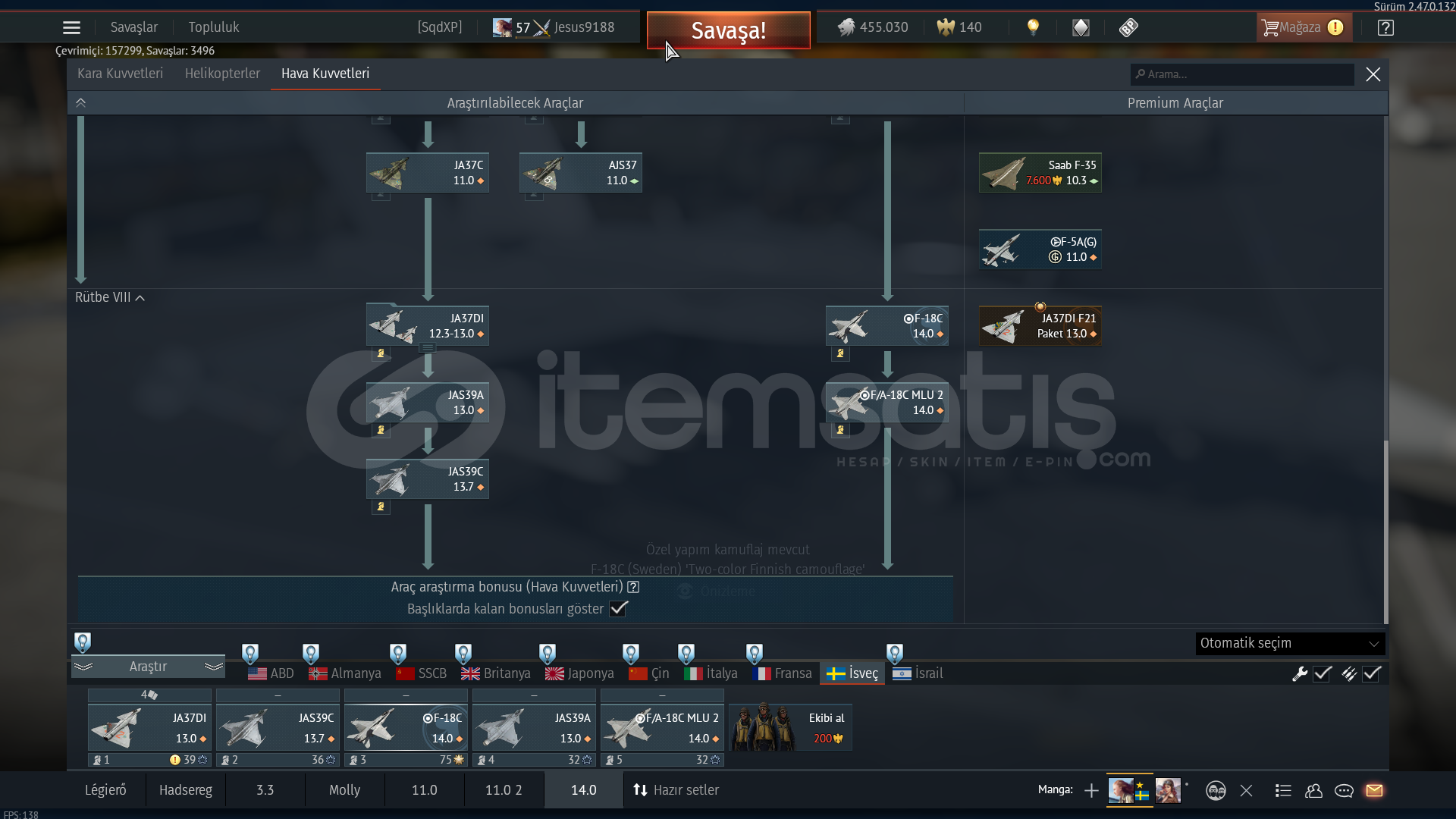The width and height of the screenshot is (1456, 819).
Task: Select JA37DI F21 Paket premium vehicle
Action: (1040, 326)
